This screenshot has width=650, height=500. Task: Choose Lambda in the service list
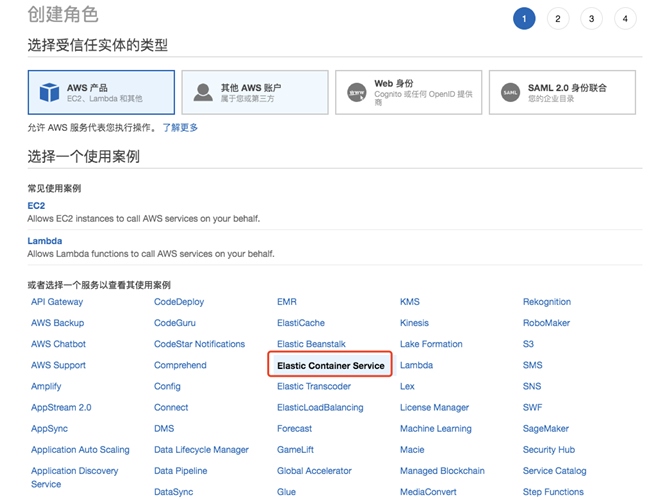417,365
